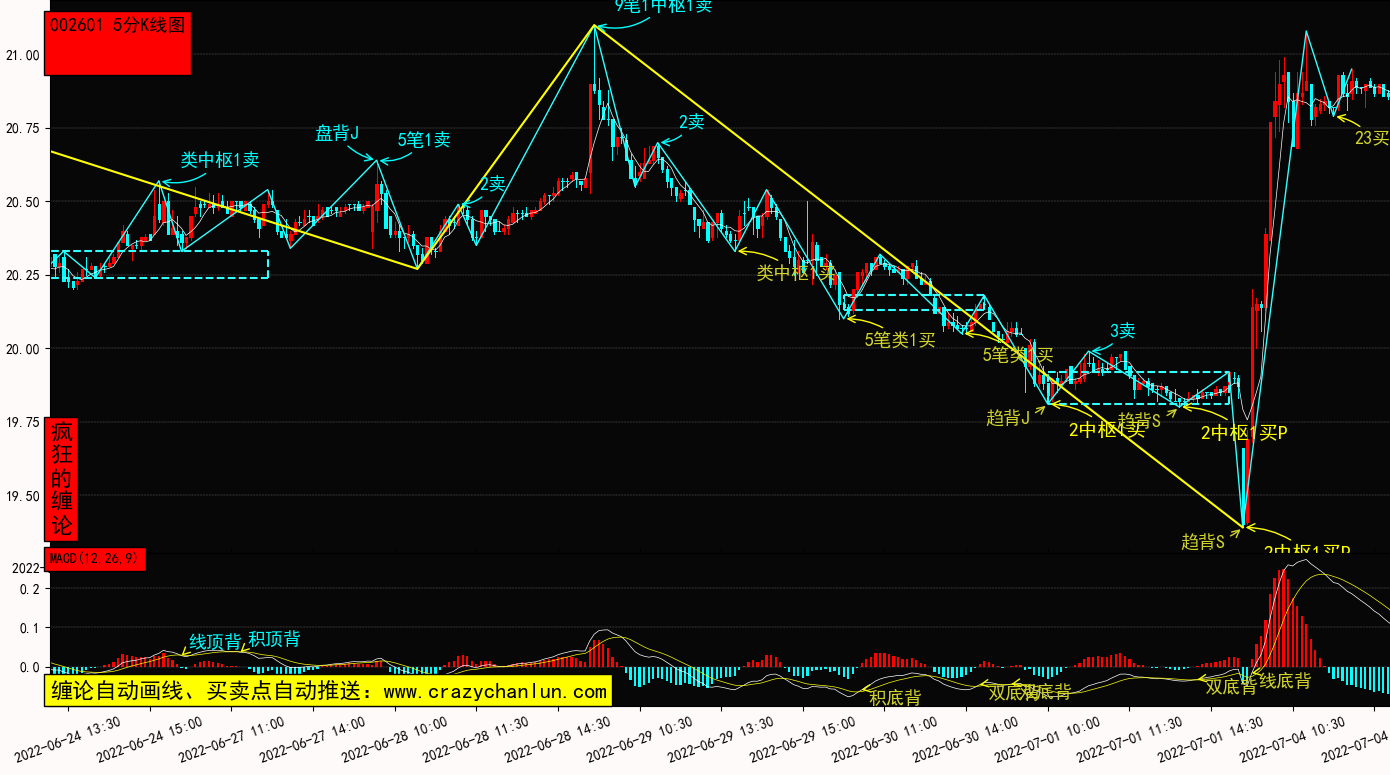1390x775 pixels.
Task: Select the 2022-06-24 15:00 time axis label
Action: [x=150, y=738]
